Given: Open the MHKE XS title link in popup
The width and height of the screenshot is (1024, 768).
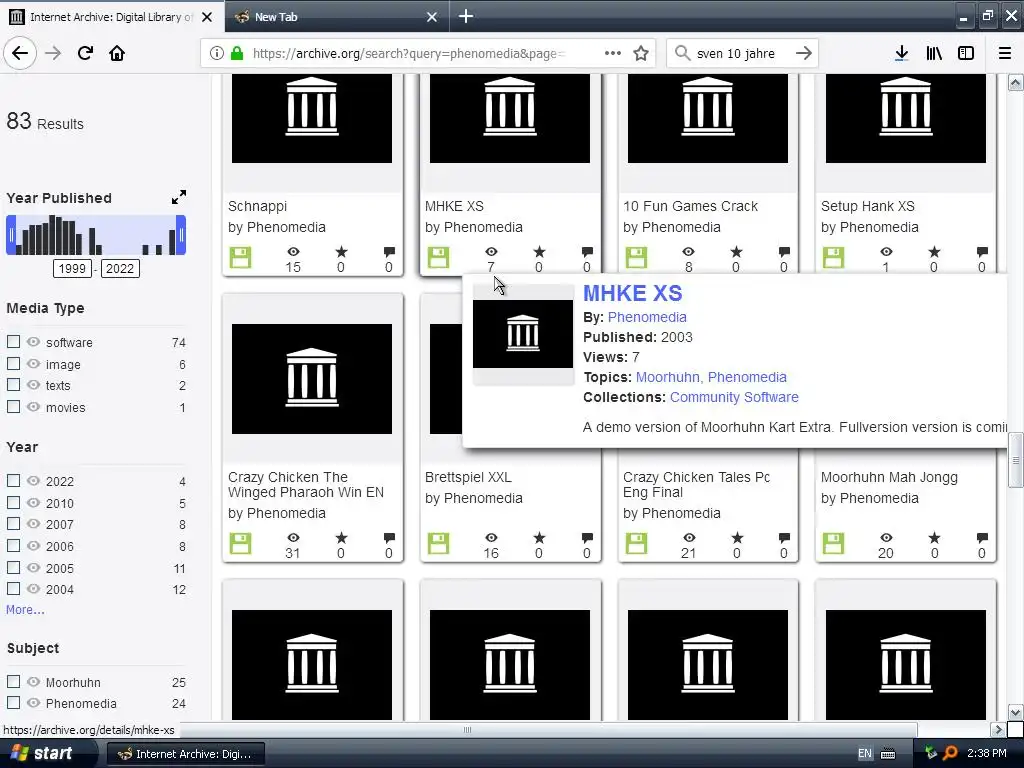Looking at the screenshot, I should pyautogui.click(x=632, y=293).
